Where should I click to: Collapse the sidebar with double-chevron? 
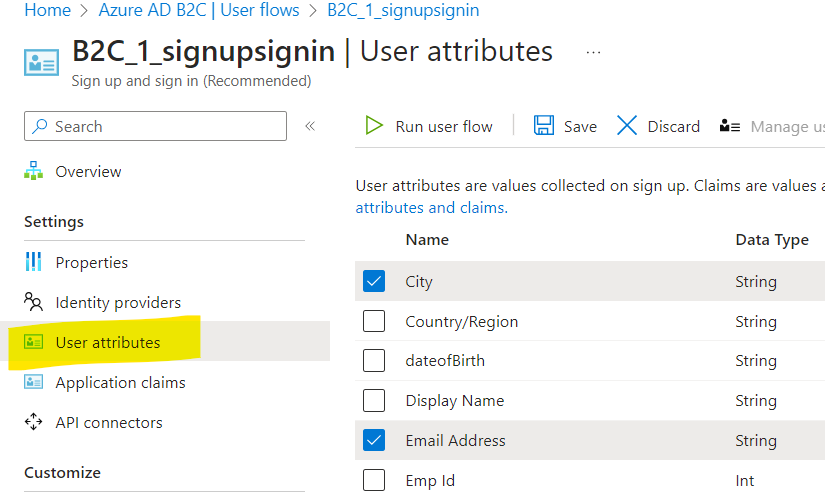pos(310,126)
